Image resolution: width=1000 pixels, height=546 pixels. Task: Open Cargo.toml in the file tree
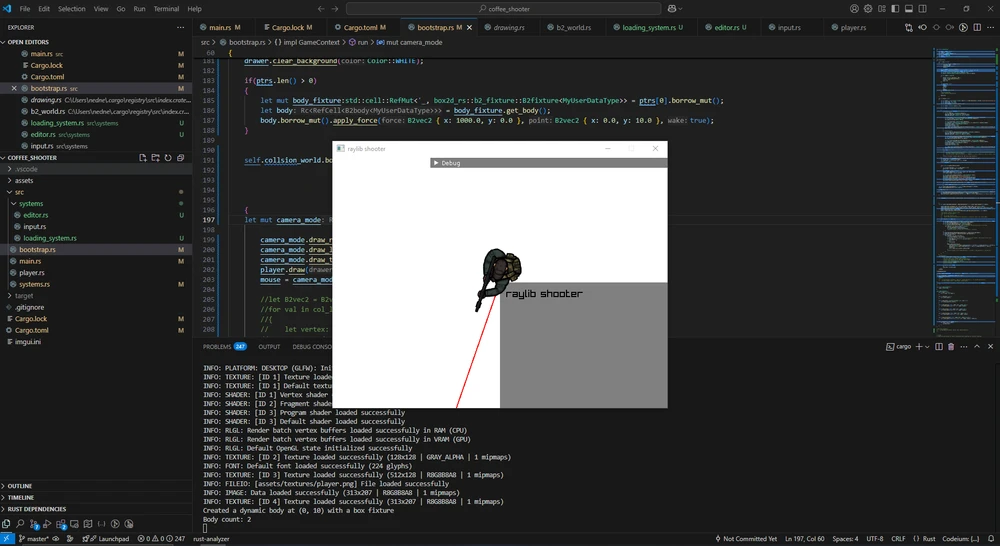pos(31,330)
